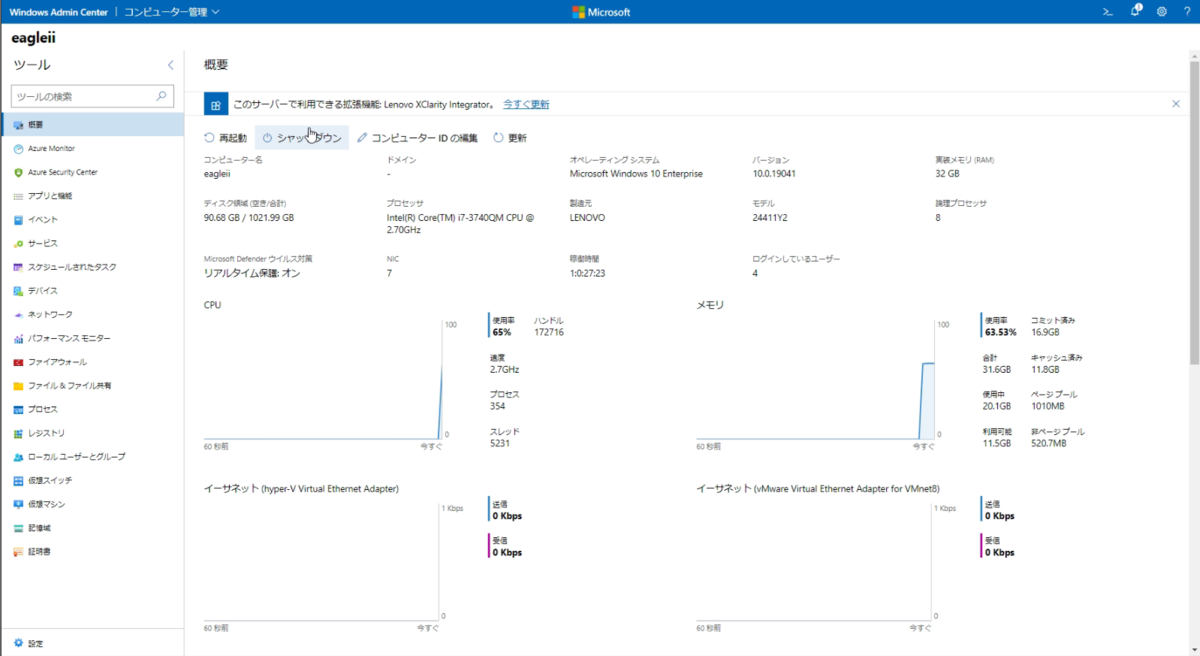
Task: Open the 概要 tool in sidebar
Action: tap(92, 124)
